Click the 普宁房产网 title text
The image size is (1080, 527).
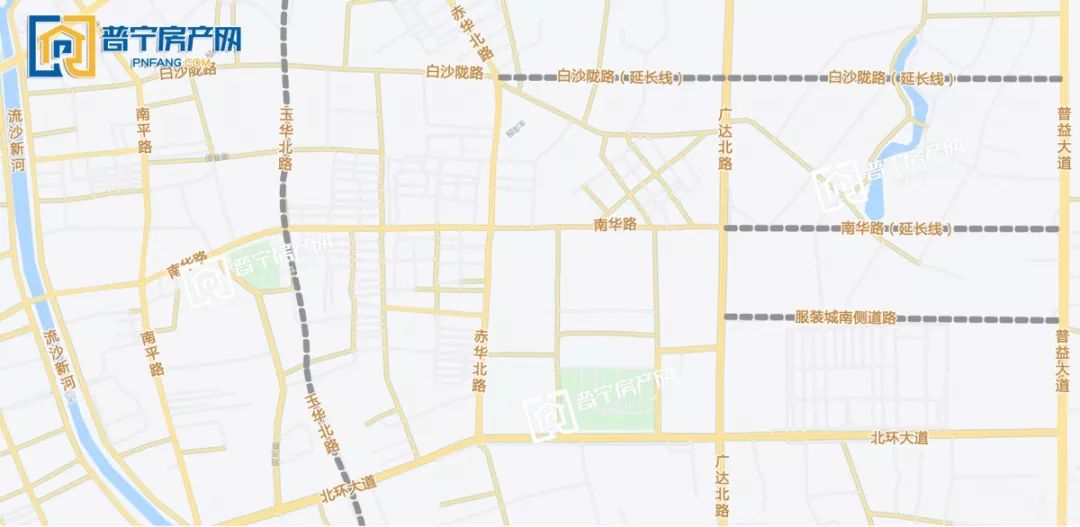(x=172, y=41)
